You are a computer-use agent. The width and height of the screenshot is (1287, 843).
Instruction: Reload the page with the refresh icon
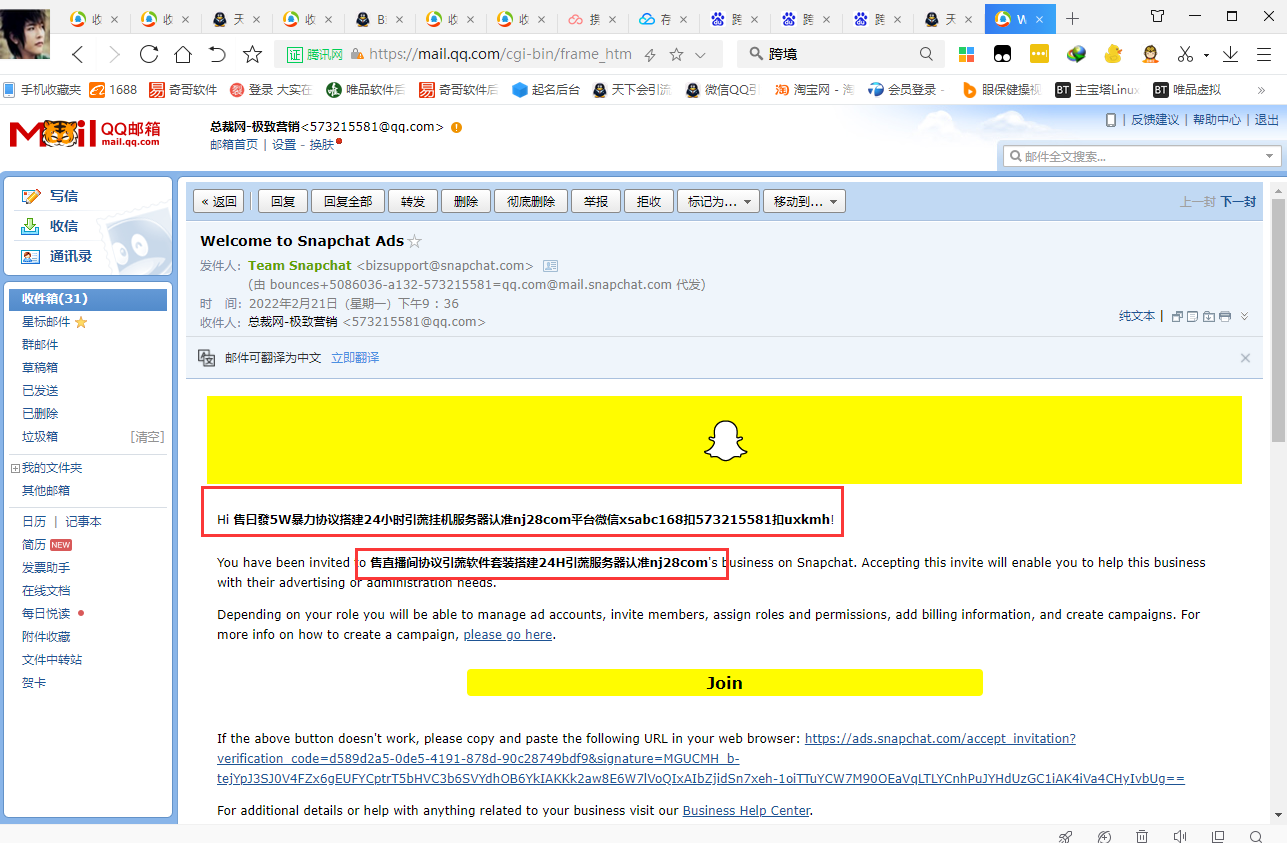tap(149, 54)
